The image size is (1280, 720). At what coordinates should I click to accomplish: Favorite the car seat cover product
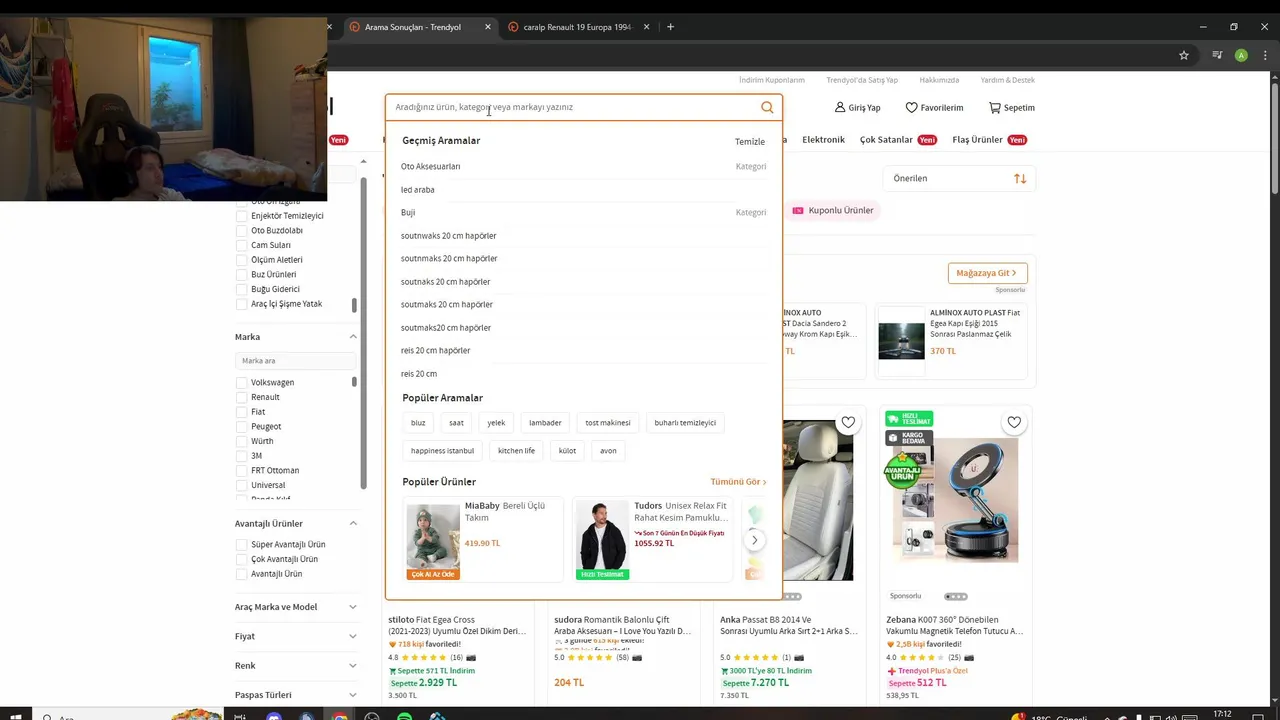pos(848,422)
